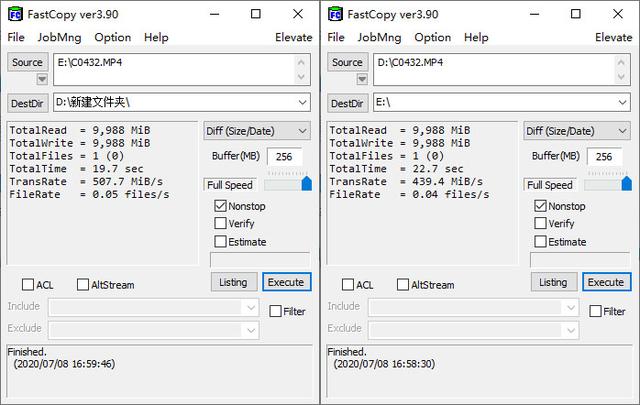Click FastCopy app icon in right window
The height and width of the screenshot is (405, 640).
click(336, 14)
